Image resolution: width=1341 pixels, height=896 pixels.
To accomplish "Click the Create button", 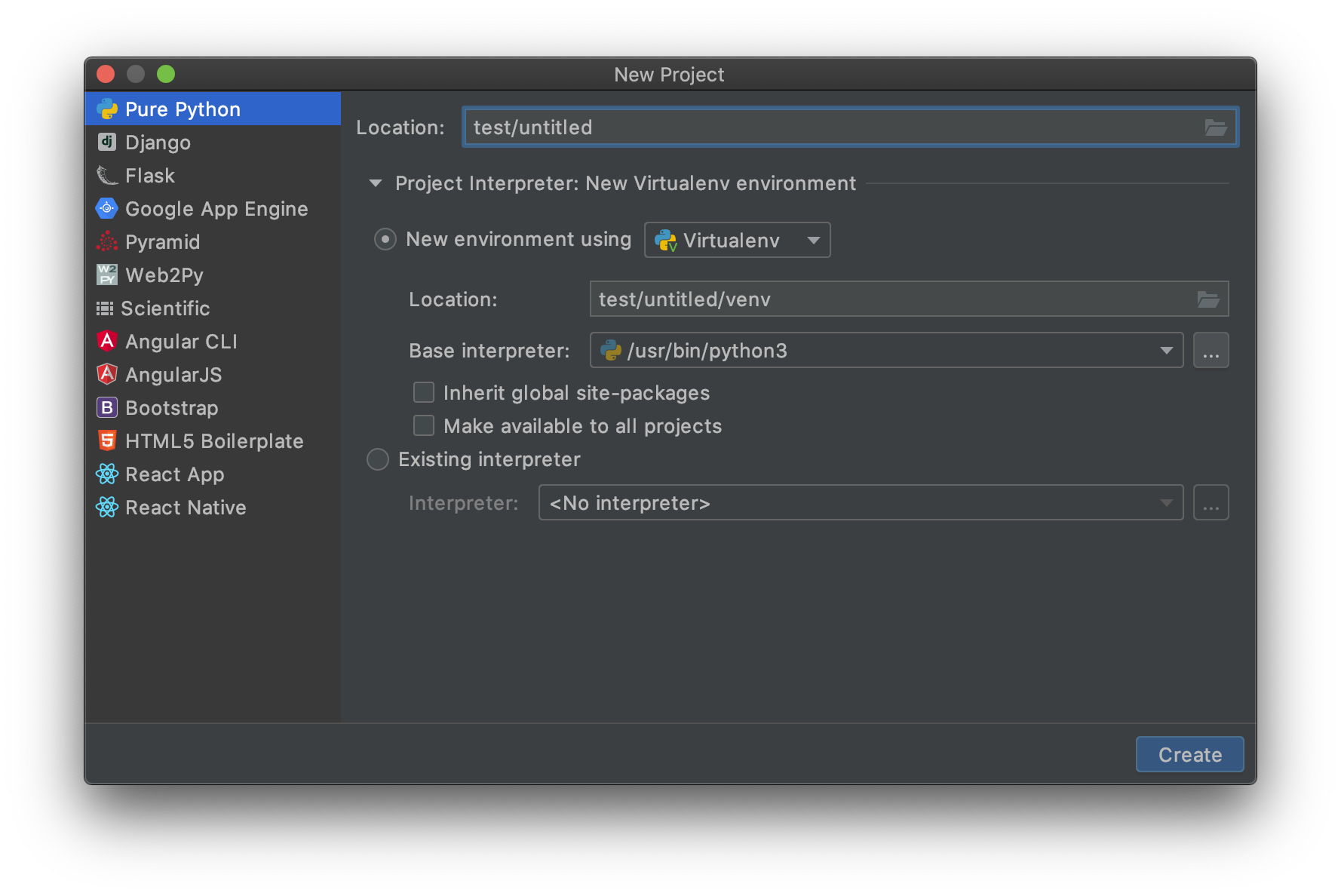I will (x=1189, y=754).
